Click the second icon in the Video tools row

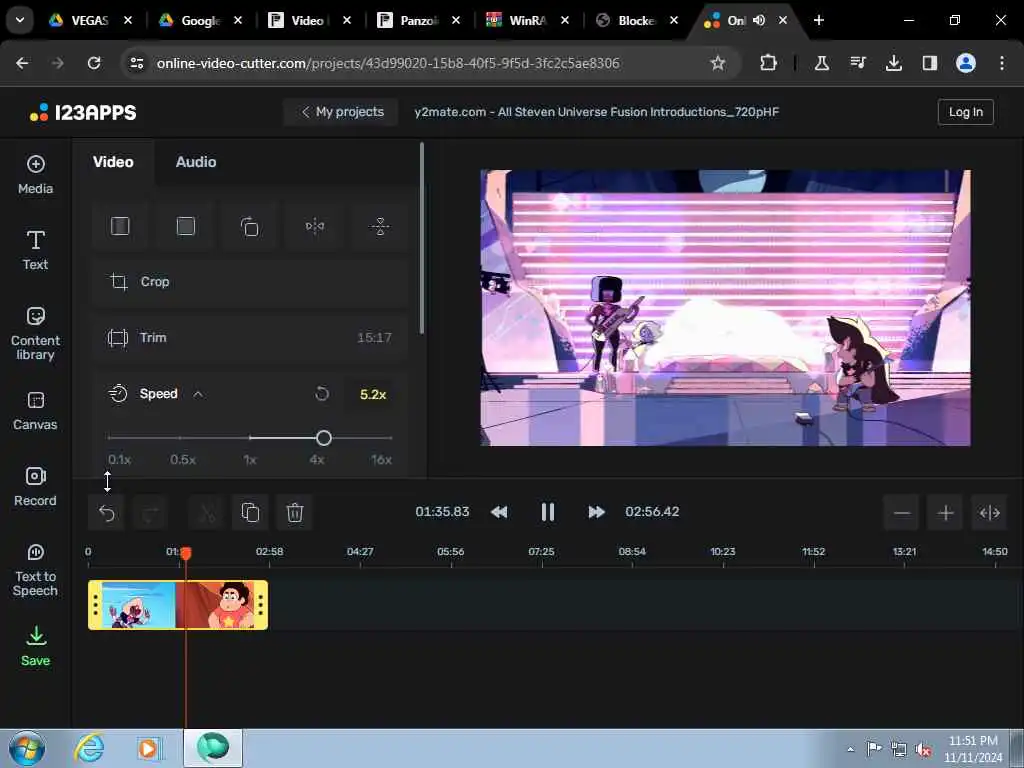click(x=185, y=226)
